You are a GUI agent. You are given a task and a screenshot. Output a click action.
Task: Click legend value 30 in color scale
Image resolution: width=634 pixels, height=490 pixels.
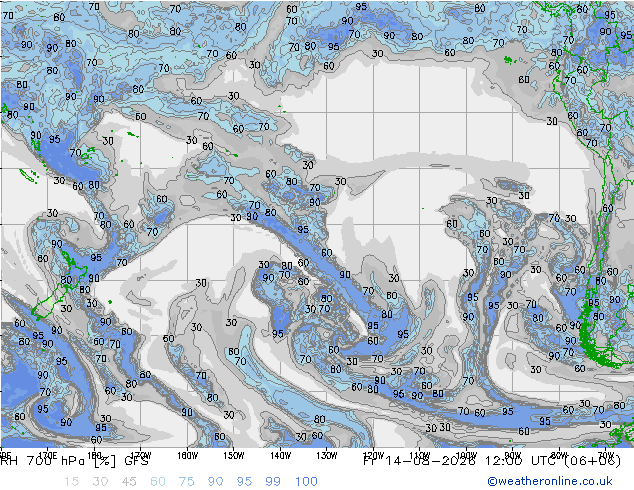(x=100, y=482)
